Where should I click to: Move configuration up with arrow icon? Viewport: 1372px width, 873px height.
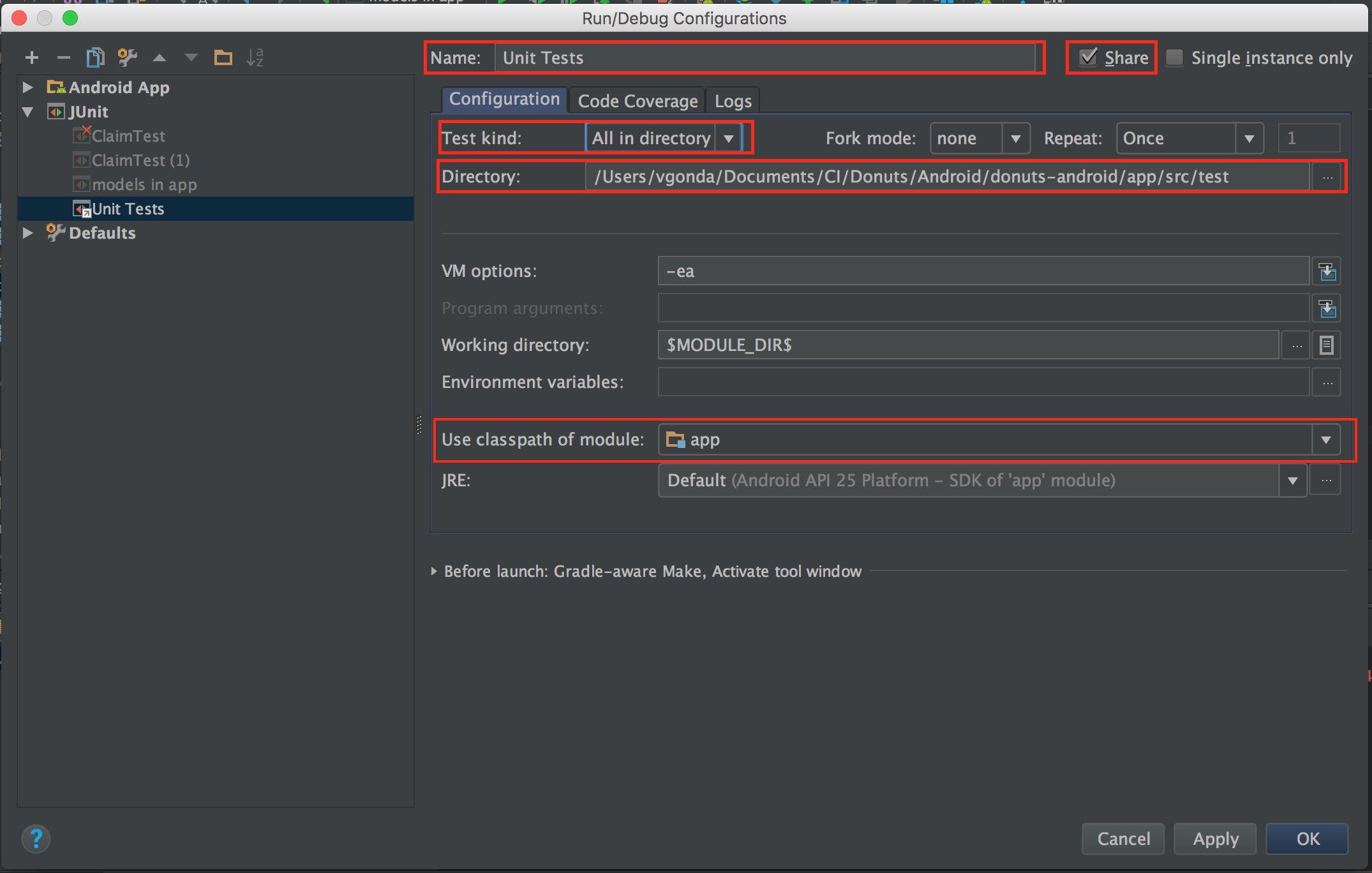[160, 58]
